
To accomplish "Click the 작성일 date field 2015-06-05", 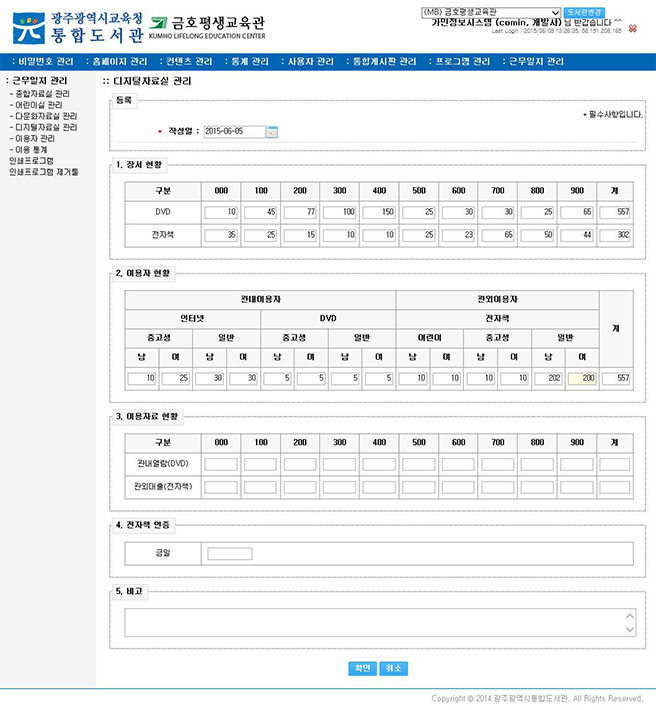I will [235, 131].
